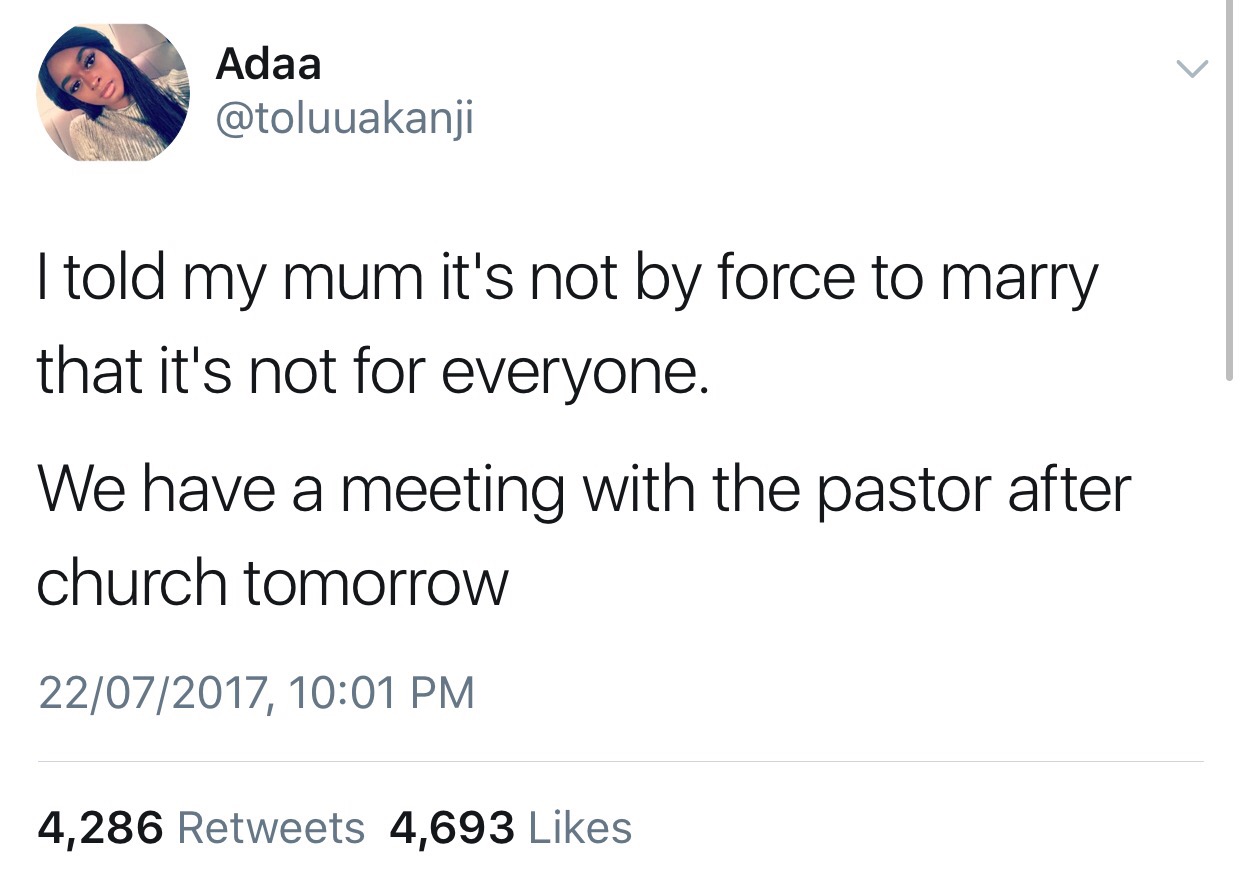
Task: Open Adaa's profile picture
Action: click(113, 92)
